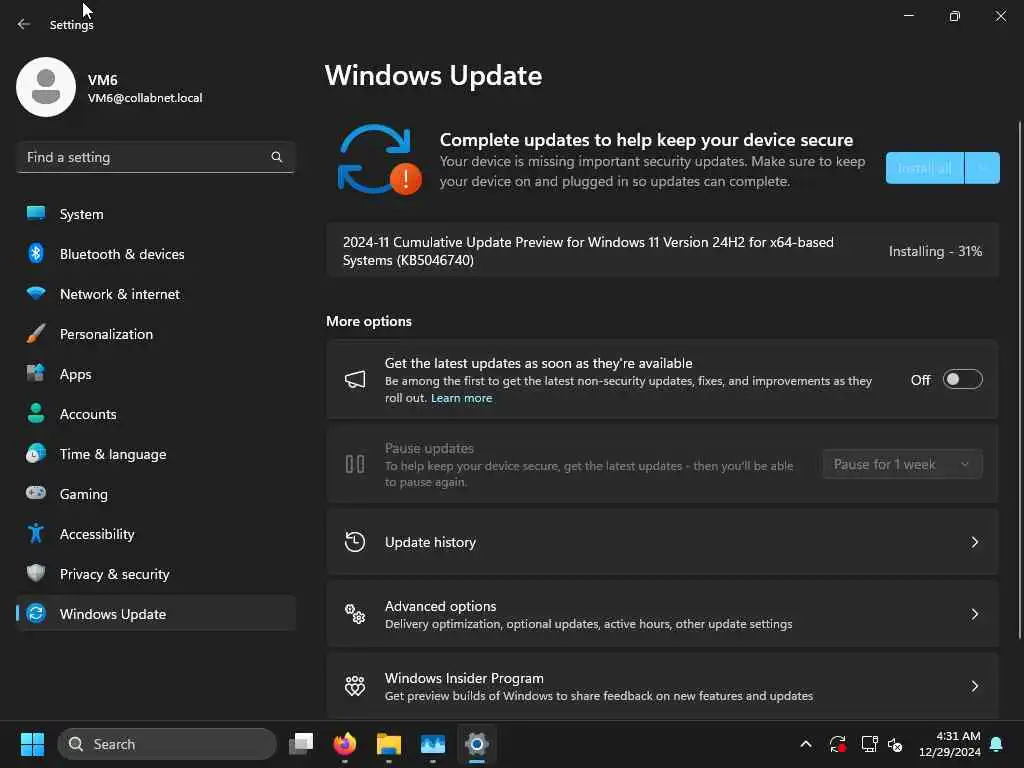The height and width of the screenshot is (768, 1024).
Task: Expand Update history chevron
Action: click(974, 542)
